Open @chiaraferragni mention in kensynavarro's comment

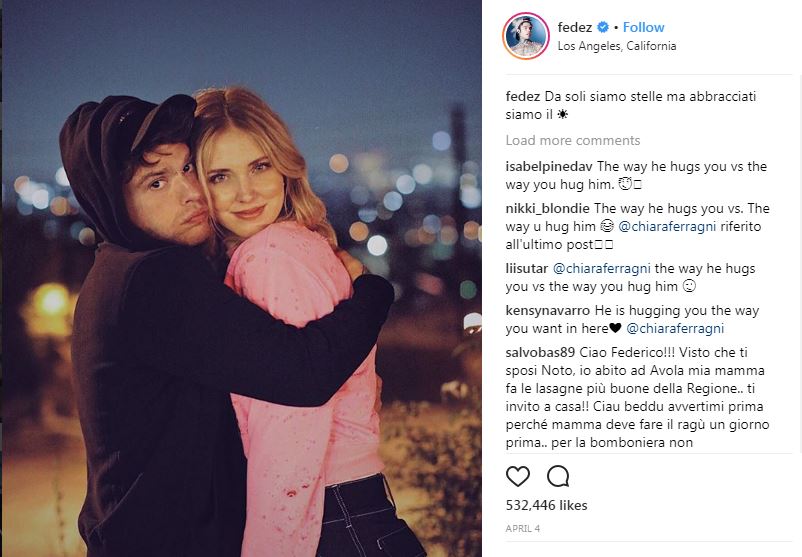[675, 328]
